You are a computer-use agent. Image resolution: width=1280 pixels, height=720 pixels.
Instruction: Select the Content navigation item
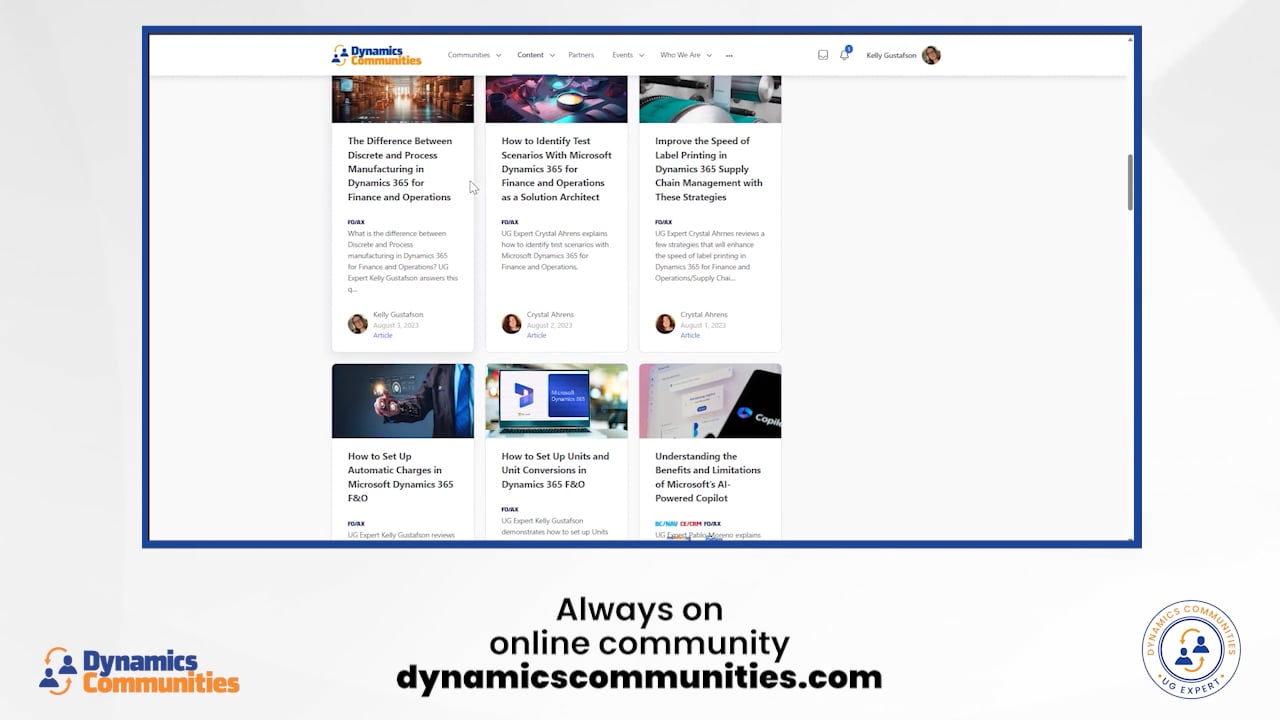(530, 55)
